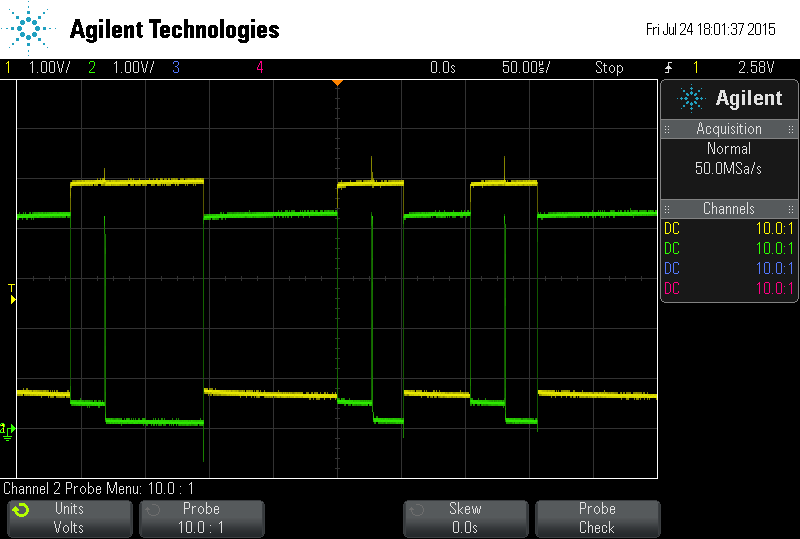The width and height of the screenshot is (800, 539).
Task: Click the yellow trigger level T marker
Action: click(x=12, y=294)
